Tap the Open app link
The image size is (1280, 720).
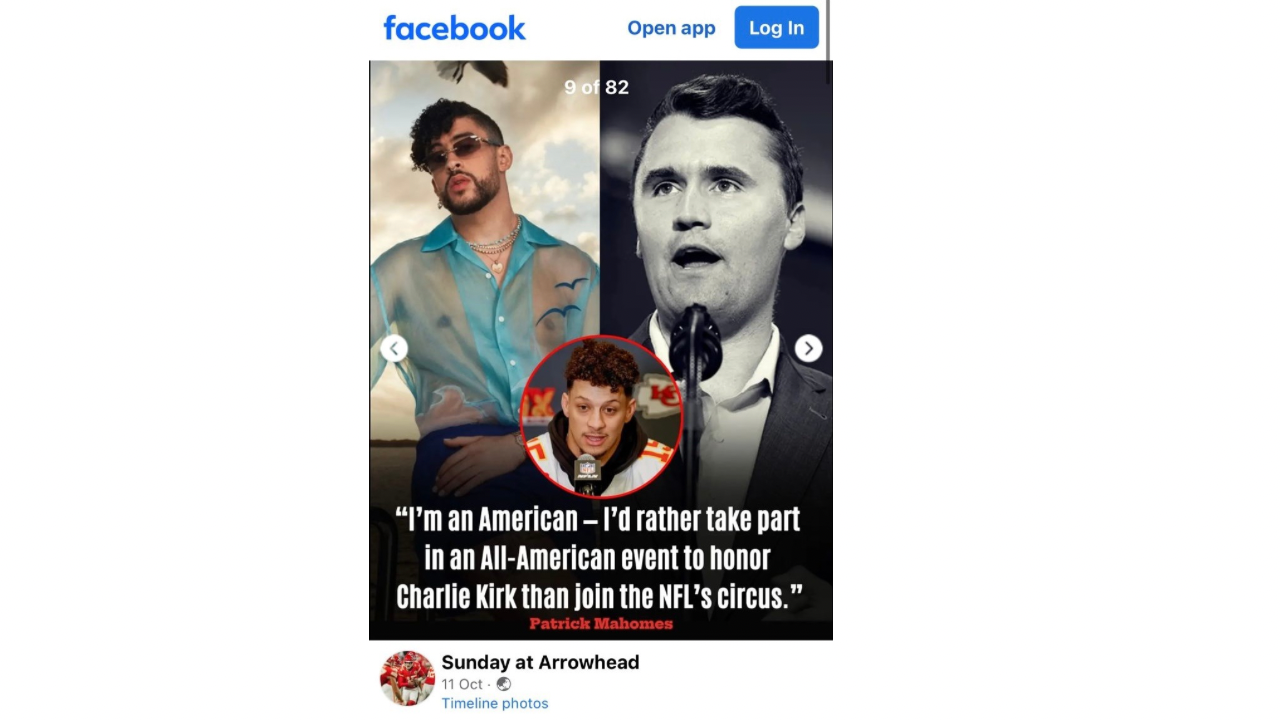point(671,28)
